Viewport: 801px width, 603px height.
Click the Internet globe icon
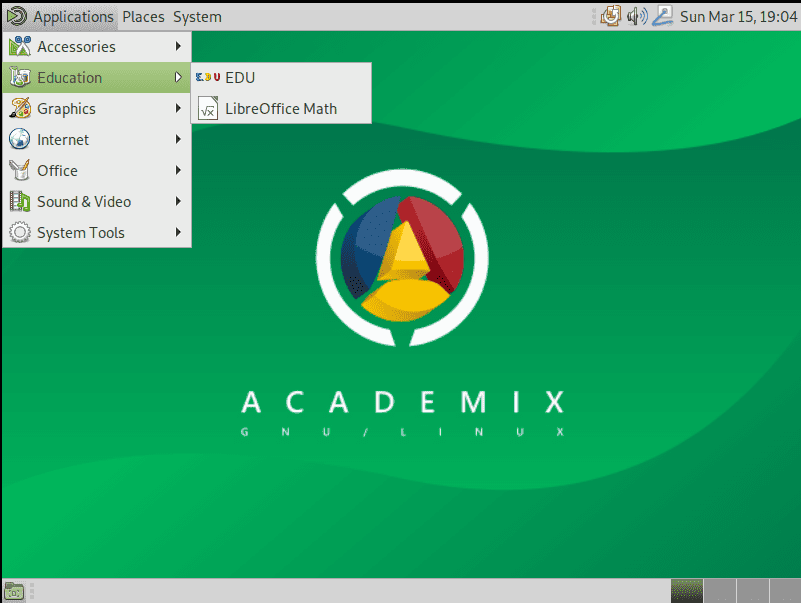(19, 139)
